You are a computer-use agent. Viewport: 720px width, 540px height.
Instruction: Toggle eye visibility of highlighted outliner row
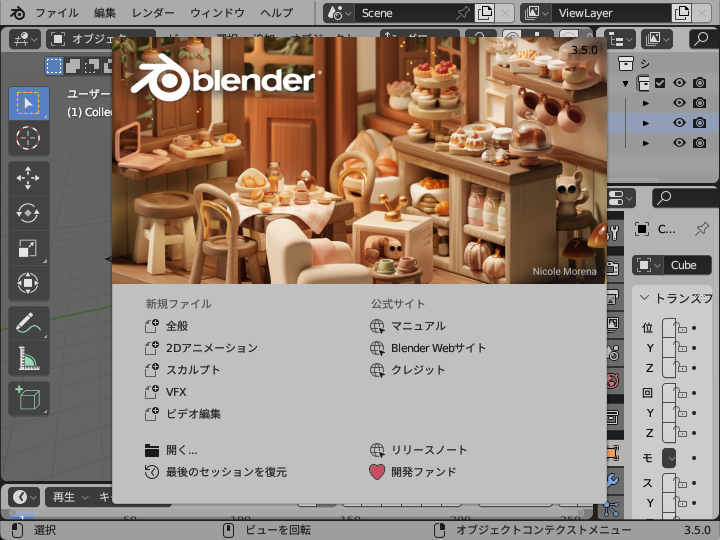pos(680,123)
